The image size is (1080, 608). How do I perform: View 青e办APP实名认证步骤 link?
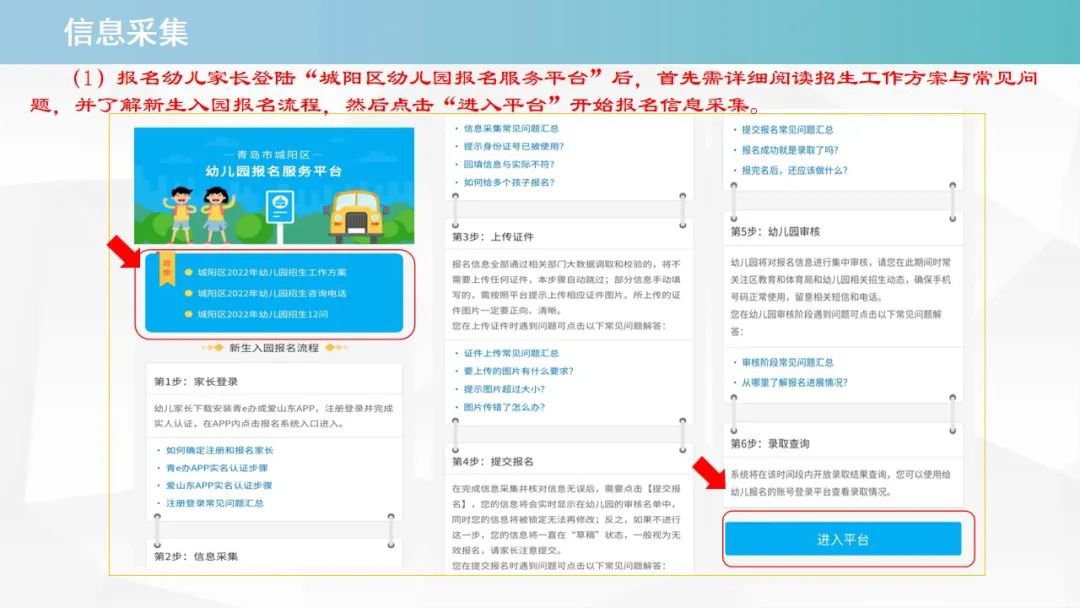pyautogui.click(x=217, y=468)
